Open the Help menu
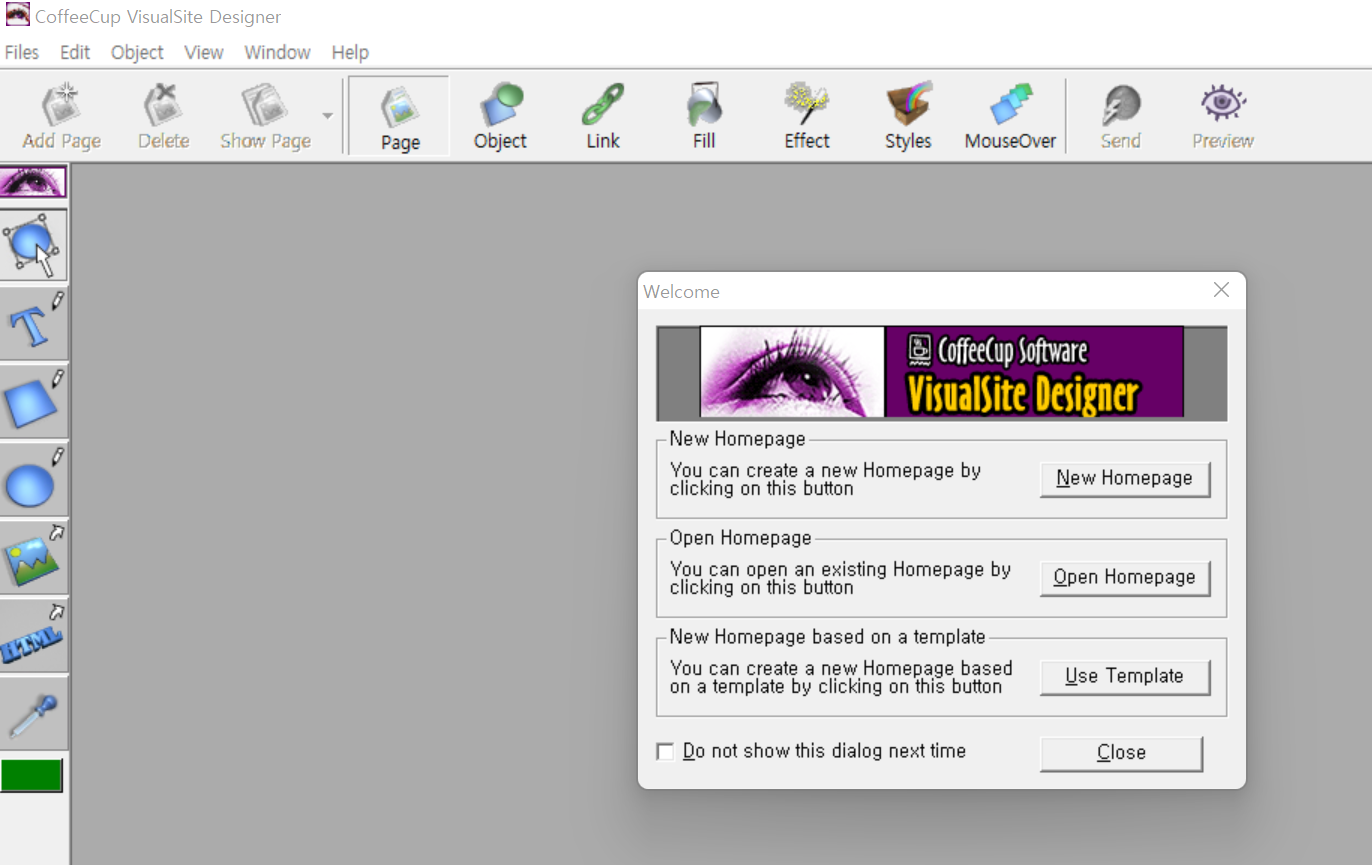1372x865 pixels. pos(350,52)
